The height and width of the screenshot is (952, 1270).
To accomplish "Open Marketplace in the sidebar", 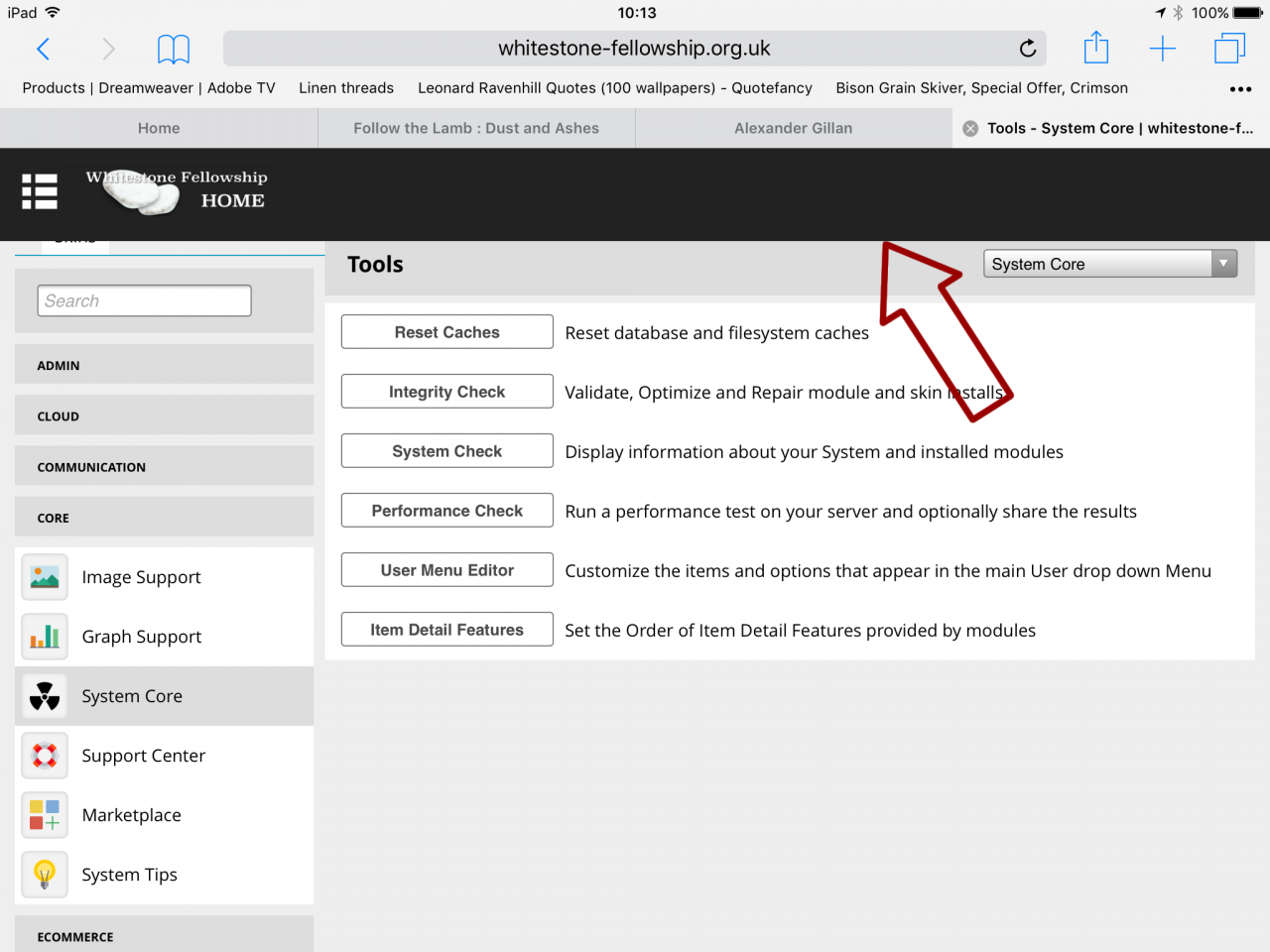I will pyautogui.click(x=164, y=815).
